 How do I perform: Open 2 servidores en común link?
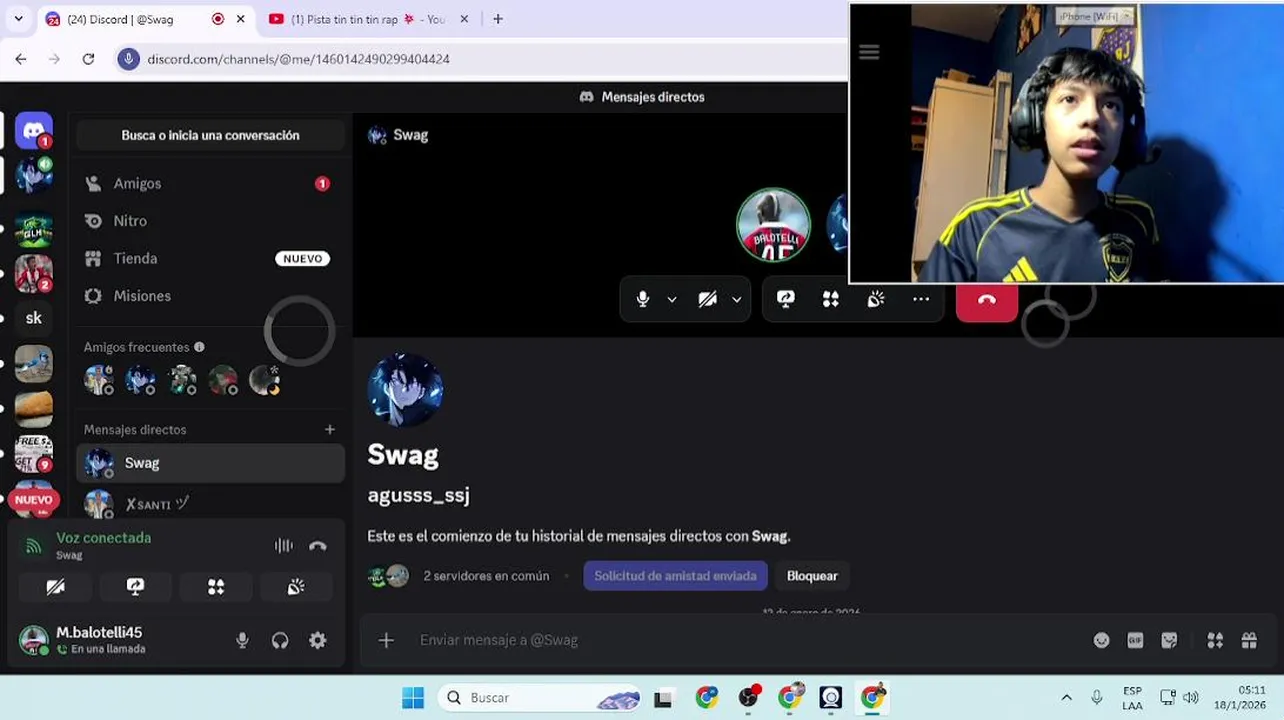pos(486,576)
